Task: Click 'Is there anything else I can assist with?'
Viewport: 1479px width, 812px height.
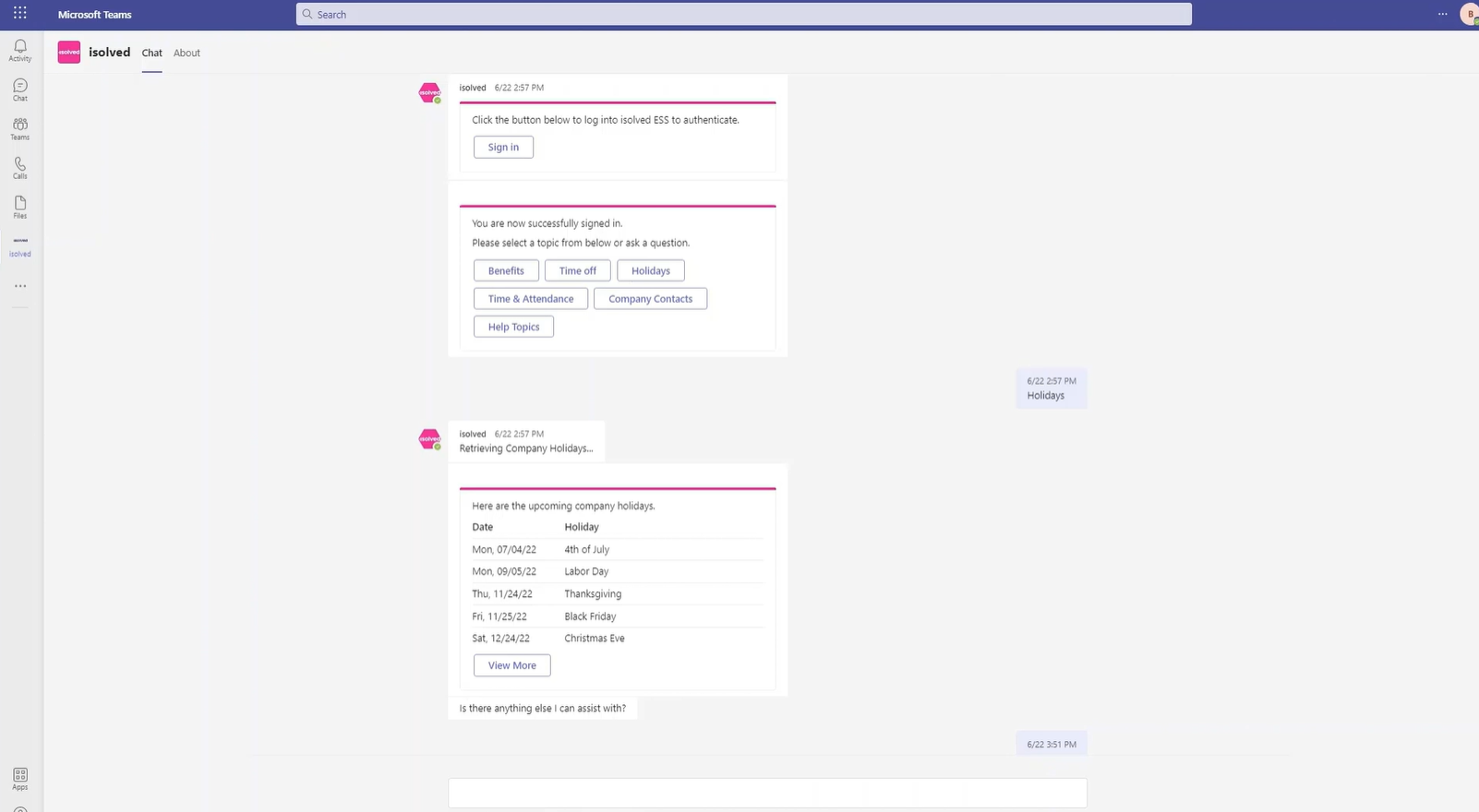Action: (542, 709)
